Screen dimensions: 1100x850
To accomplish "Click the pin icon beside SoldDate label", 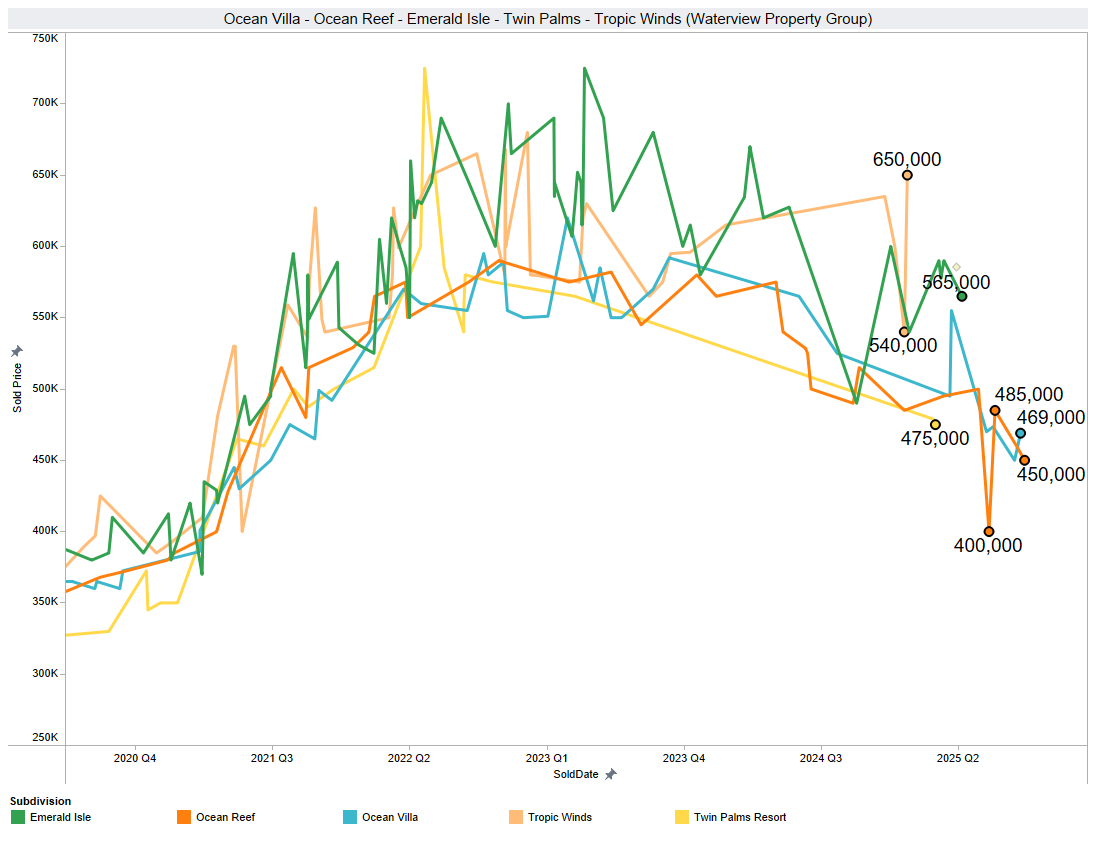I will pyautogui.click(x=609, y=774).
